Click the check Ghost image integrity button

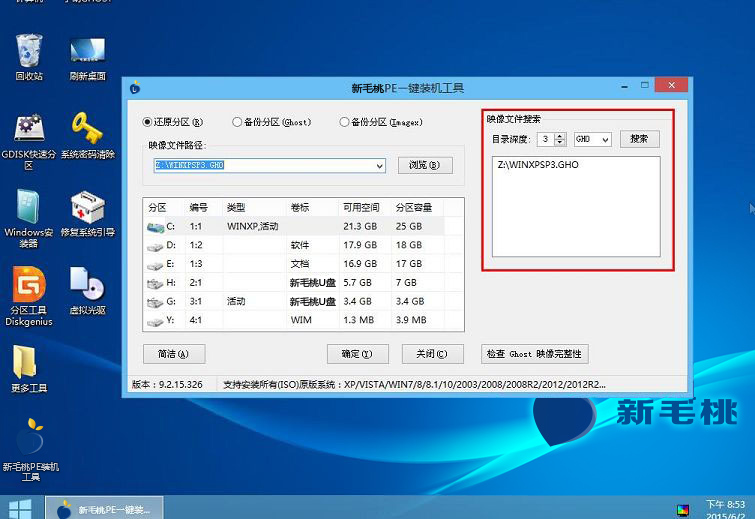click(534, 354)
